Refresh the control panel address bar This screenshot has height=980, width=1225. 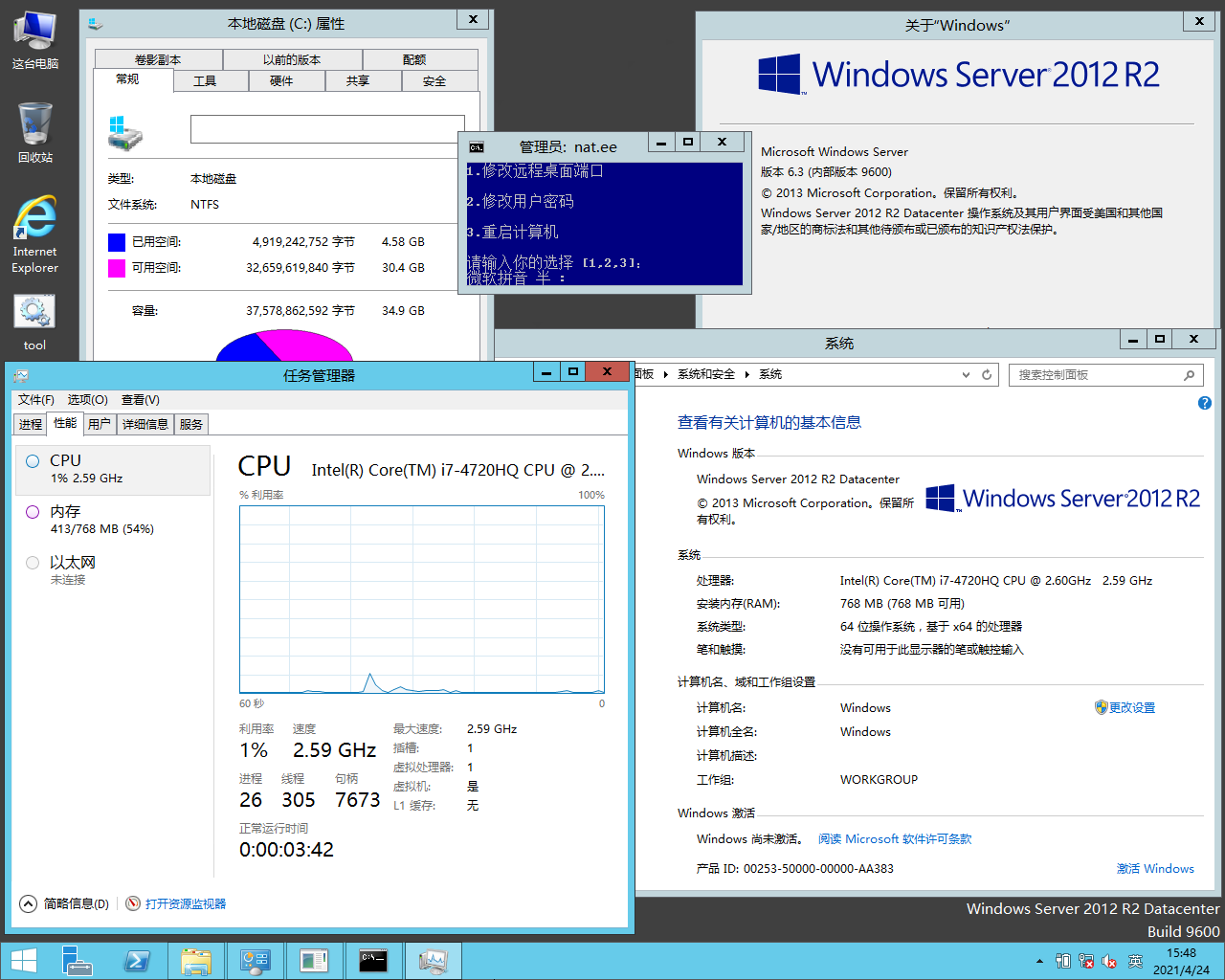tap(987, 375)
